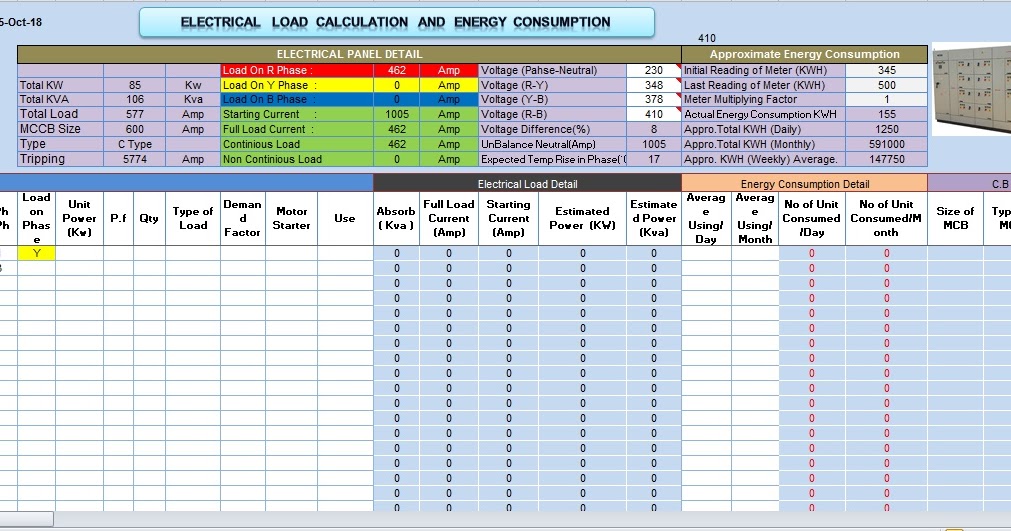Screen dimensions: 1011x531
Task: Select the P.f column header
Action: [x=119, y=218]
